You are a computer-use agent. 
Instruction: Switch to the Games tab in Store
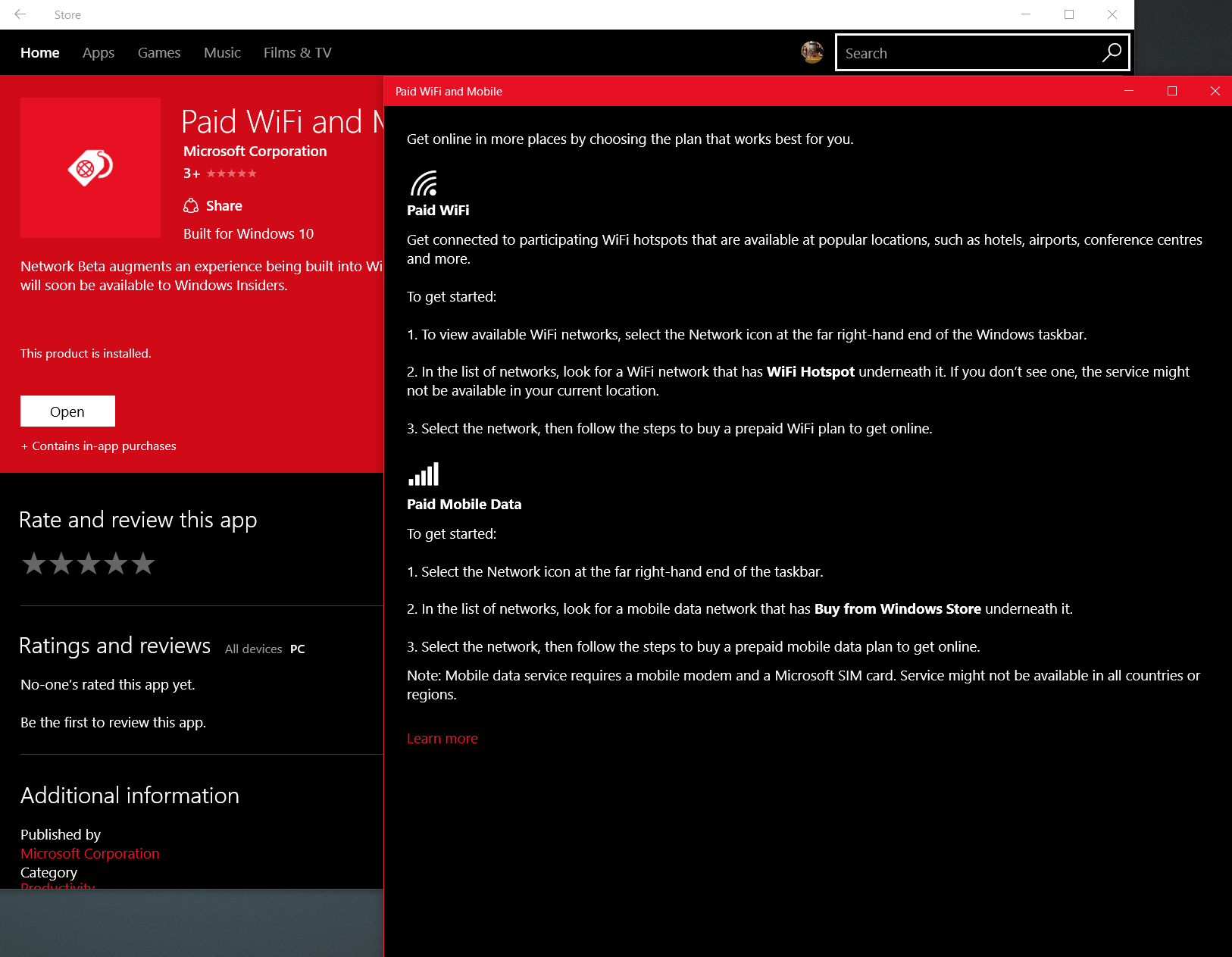tap(159, 52)
